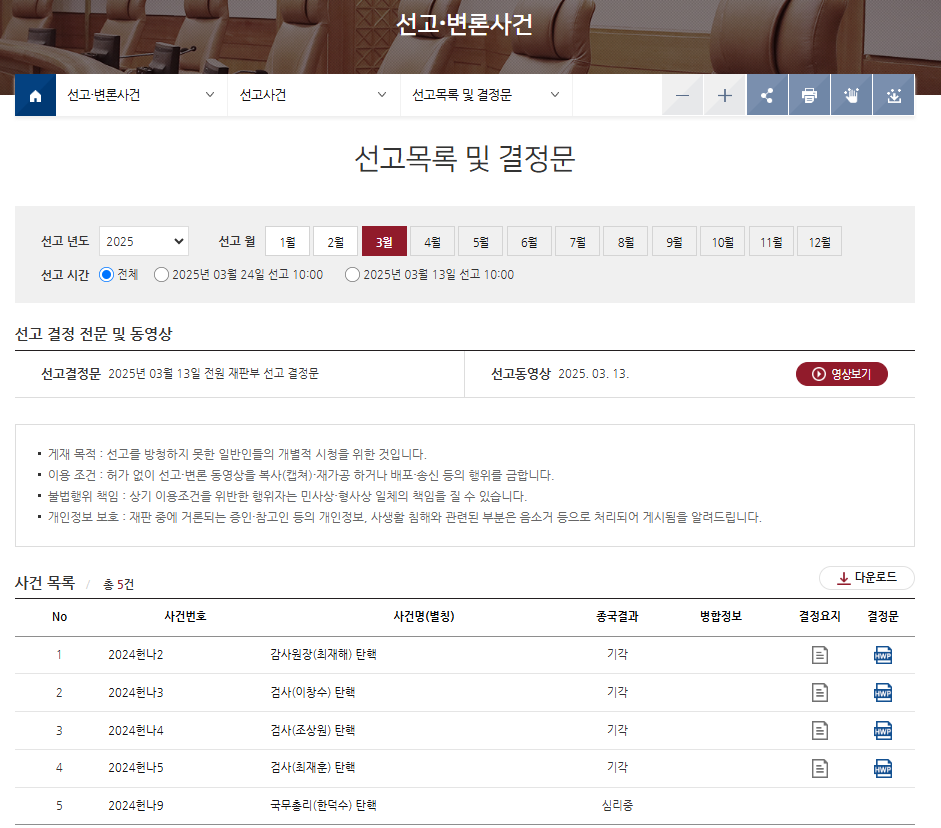The image size is (941, 828).
Task: Click case name 검사(이창수) 탄핵
Action: tap(313, 692)
